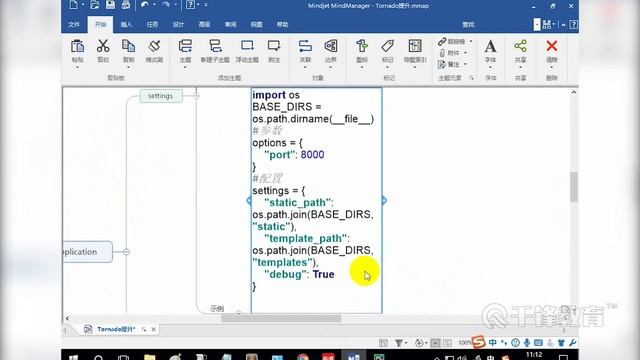Screen dimensions: 640x360
Task: Expand the Paste (粘贴) dropdown arrow
Action: pos(77,67)
